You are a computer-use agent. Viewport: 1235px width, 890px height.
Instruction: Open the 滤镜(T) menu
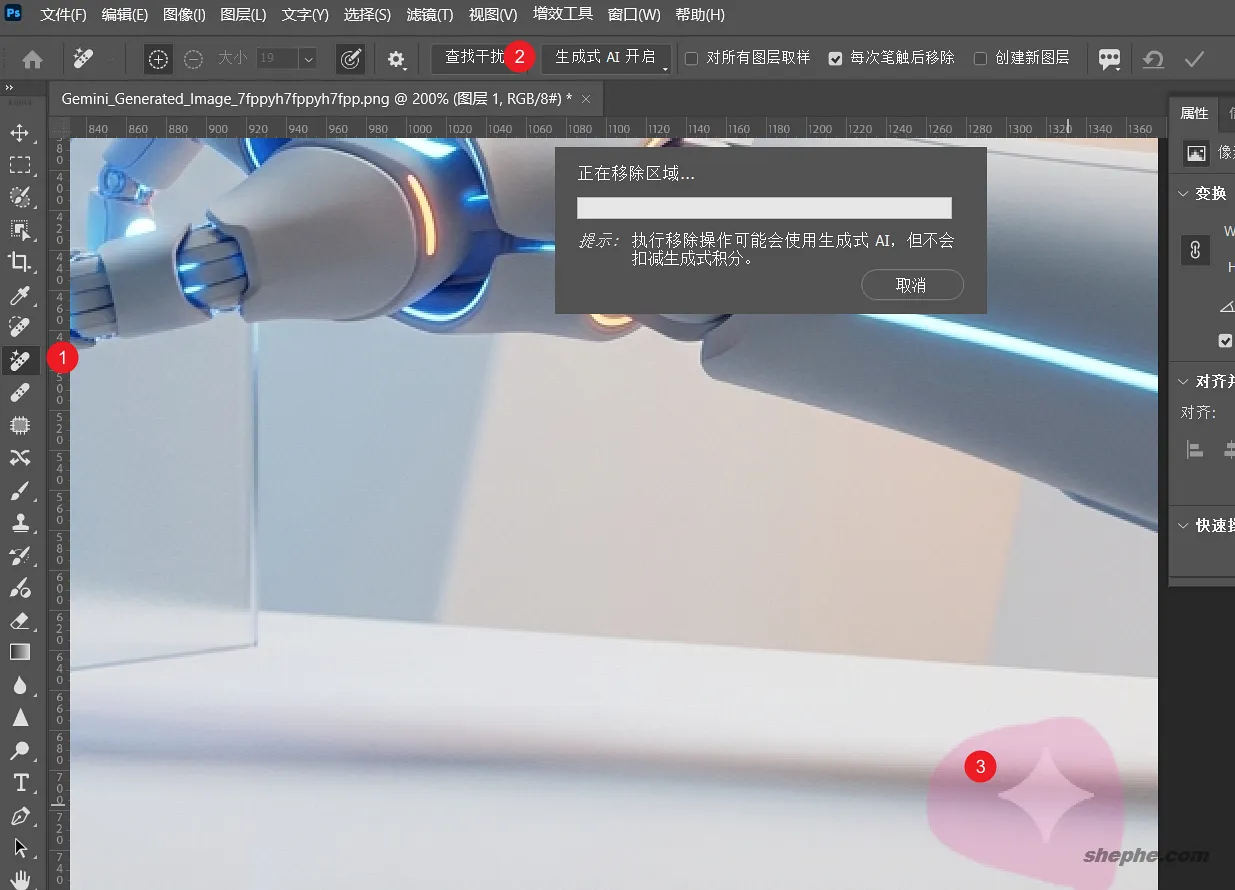(428, 14)
